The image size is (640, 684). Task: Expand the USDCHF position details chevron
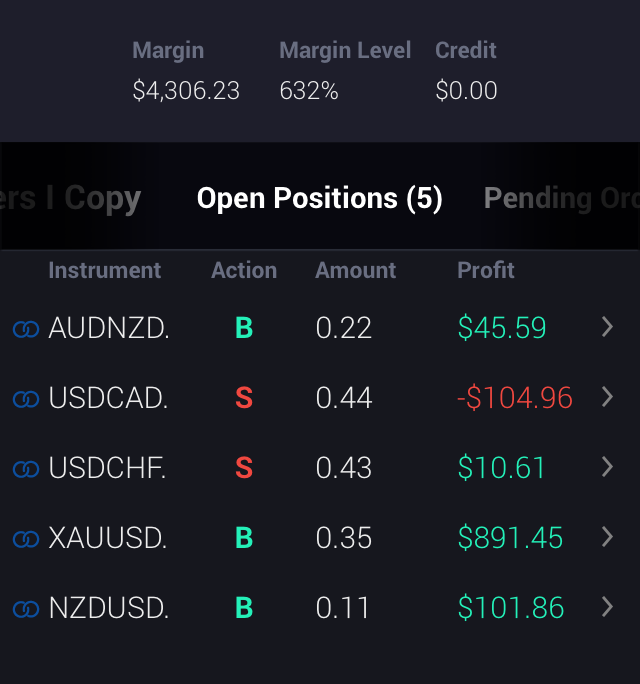[x=607, y=467]
